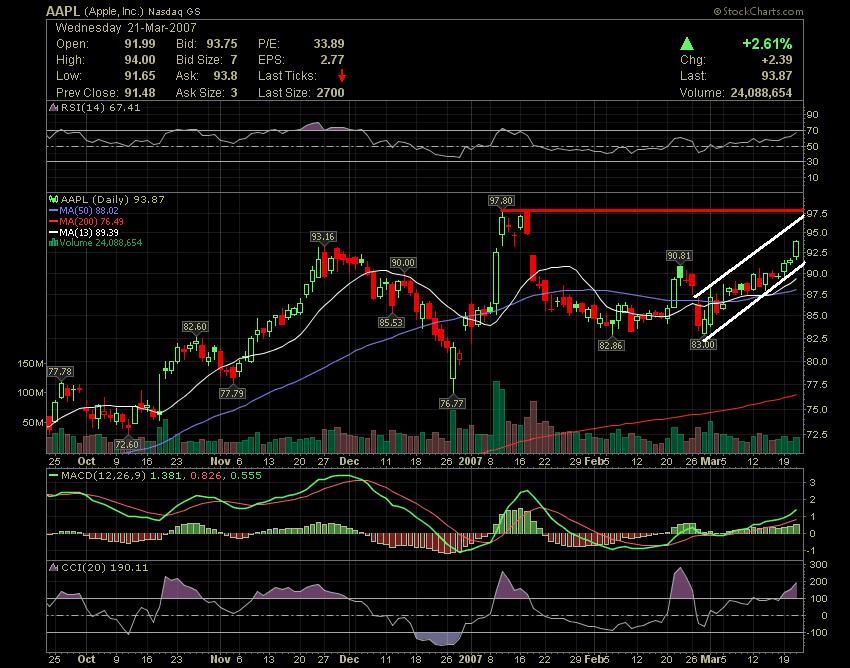
Task: Click the 300 CCI axis label
Action: coord(817,565)
